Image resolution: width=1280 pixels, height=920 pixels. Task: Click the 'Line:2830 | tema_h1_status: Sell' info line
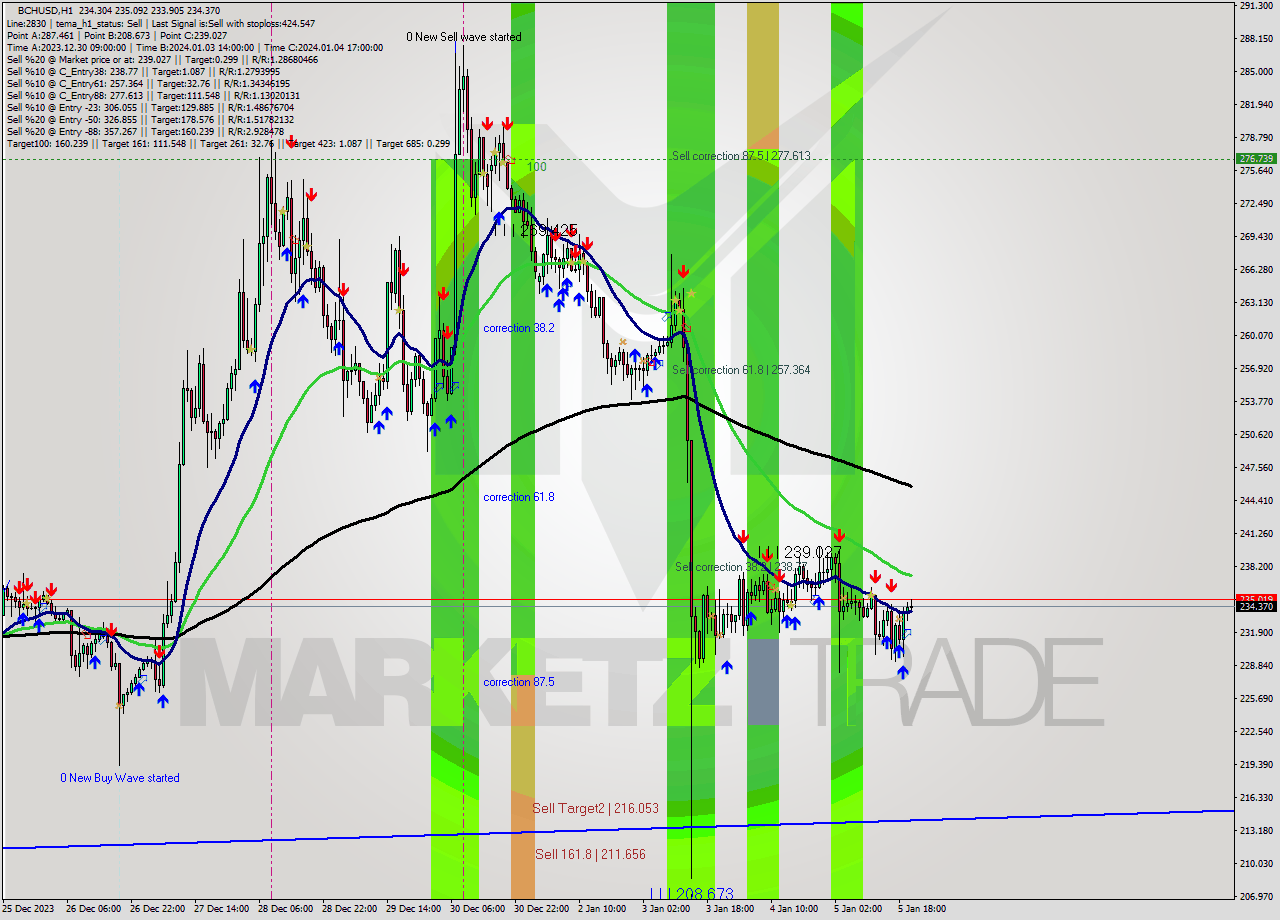click(x=160, y=23)
